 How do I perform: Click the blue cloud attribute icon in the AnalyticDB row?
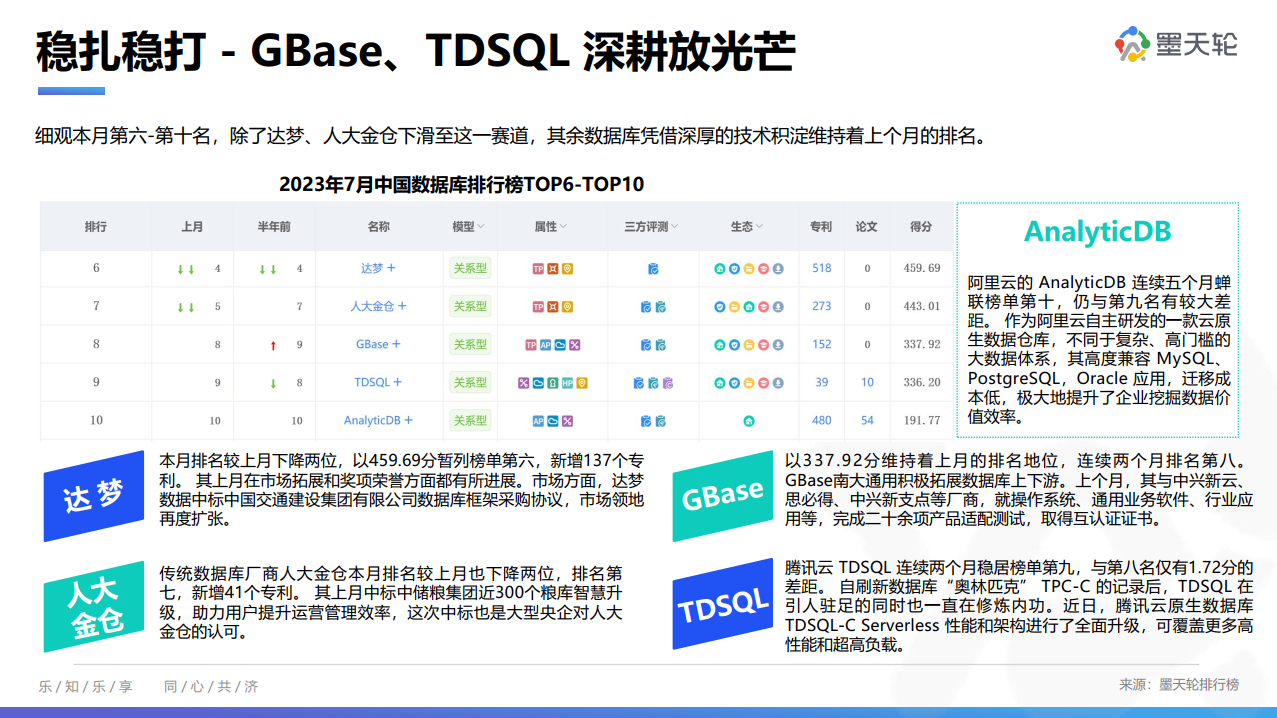(553, 421)
